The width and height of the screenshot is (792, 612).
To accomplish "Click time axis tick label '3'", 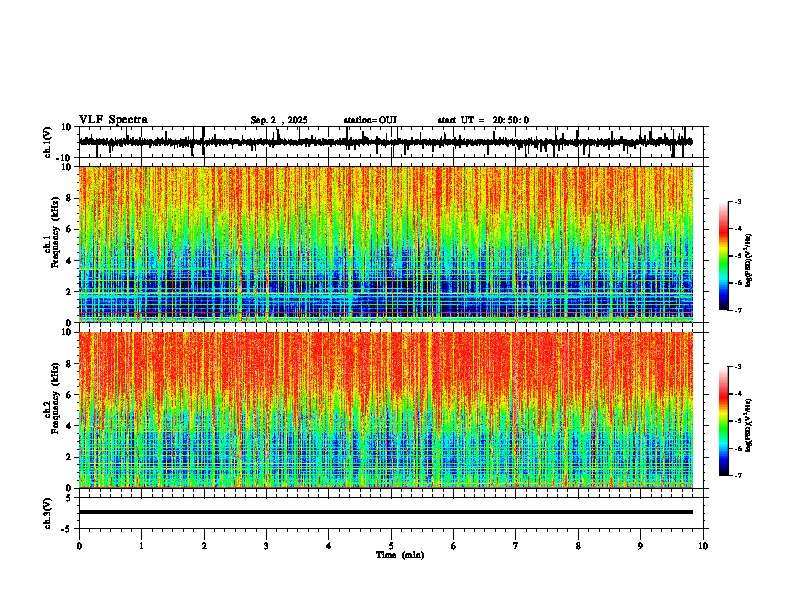I will pyautogui.click(x=266, y=546).
